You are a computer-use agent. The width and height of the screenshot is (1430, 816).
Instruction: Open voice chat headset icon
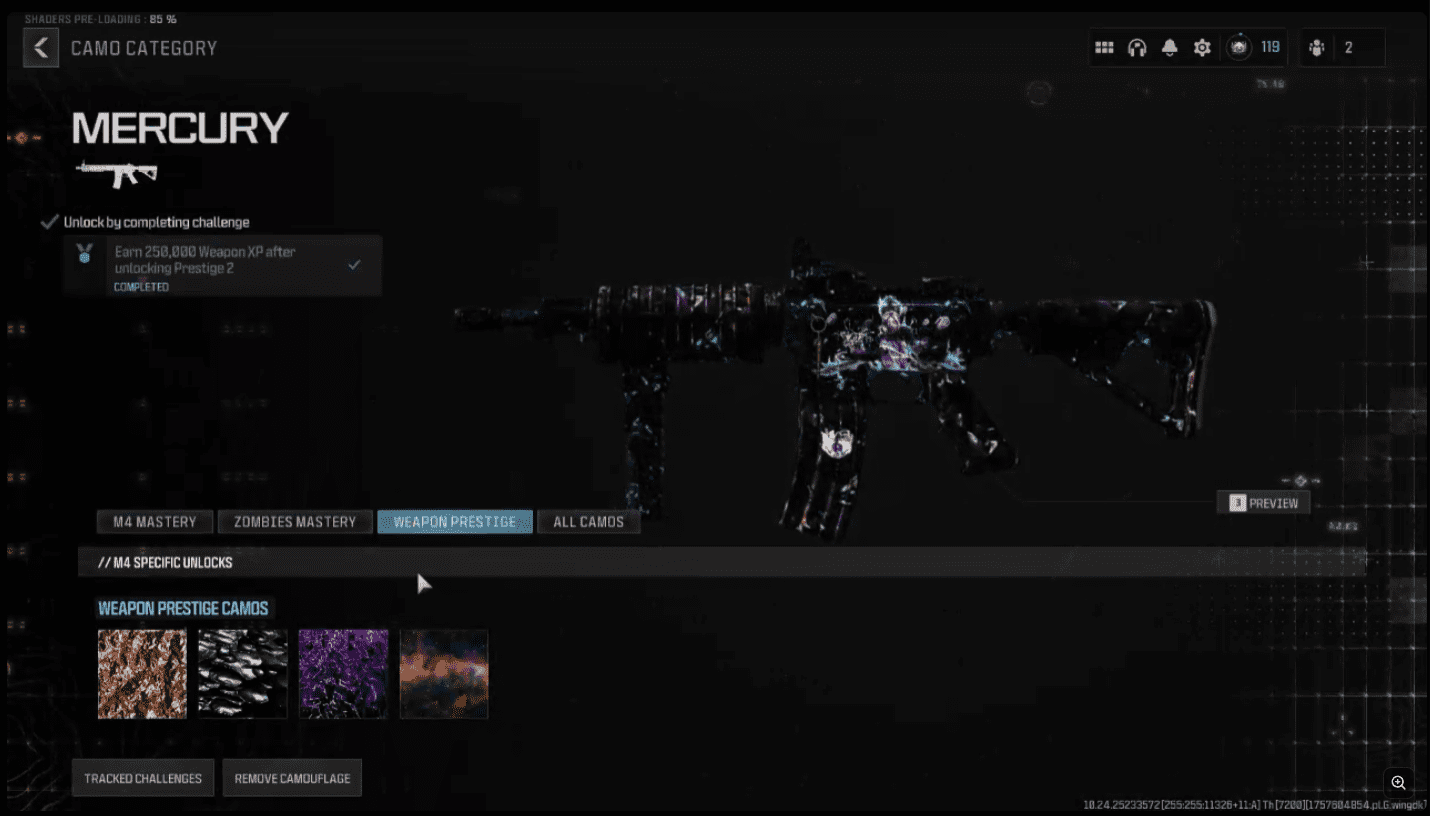click(x=1137, y=48)
